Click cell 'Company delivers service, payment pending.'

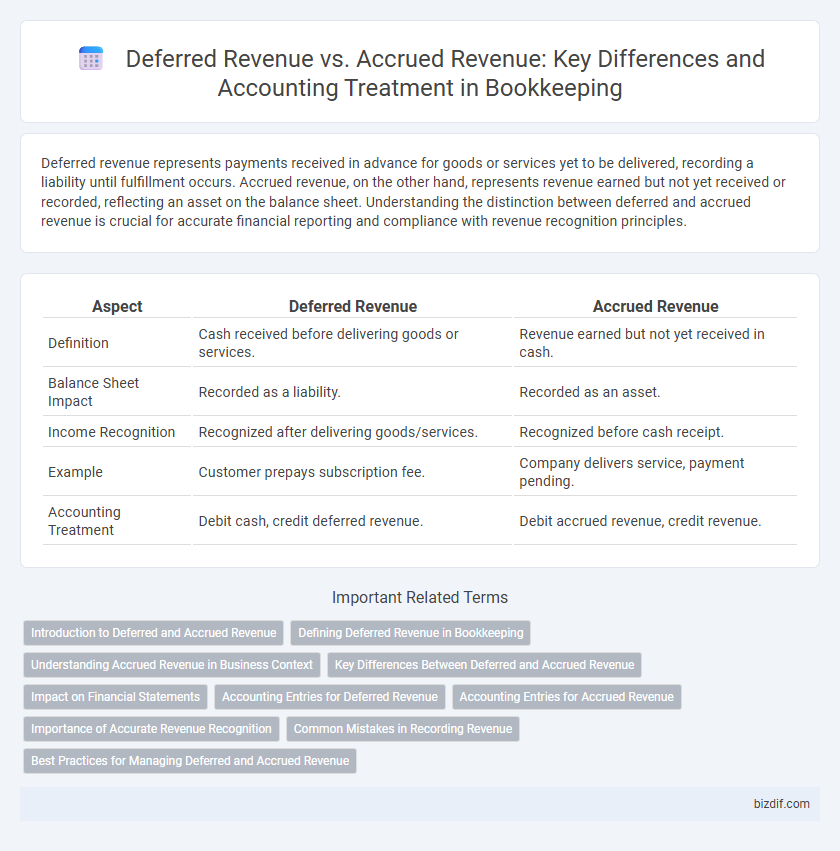tap(656, 472)
